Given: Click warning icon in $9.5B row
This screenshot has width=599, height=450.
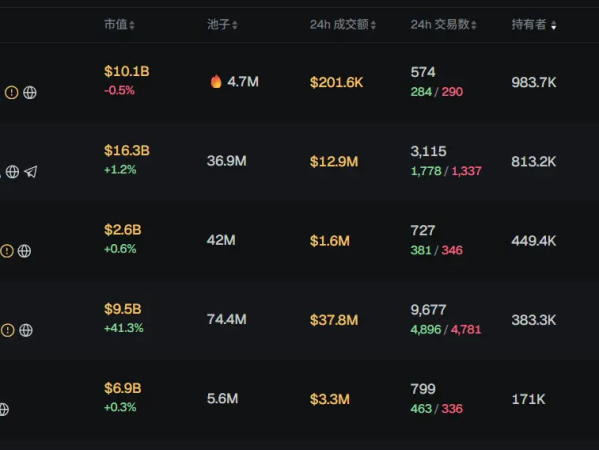Looking at the screenshot, I should [x=8, y=330].
